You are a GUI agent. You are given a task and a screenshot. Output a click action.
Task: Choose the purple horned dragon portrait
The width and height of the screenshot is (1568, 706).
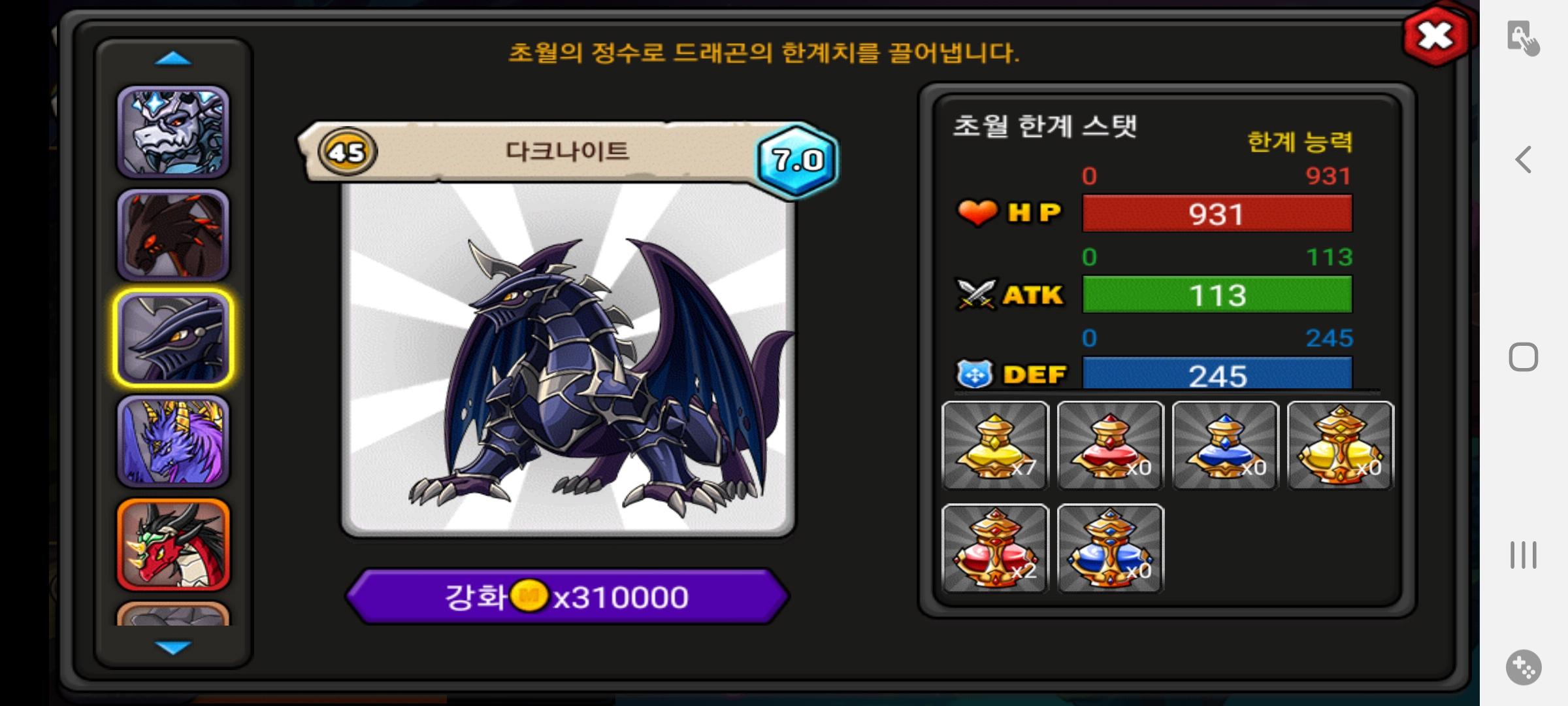click(173, 441)
